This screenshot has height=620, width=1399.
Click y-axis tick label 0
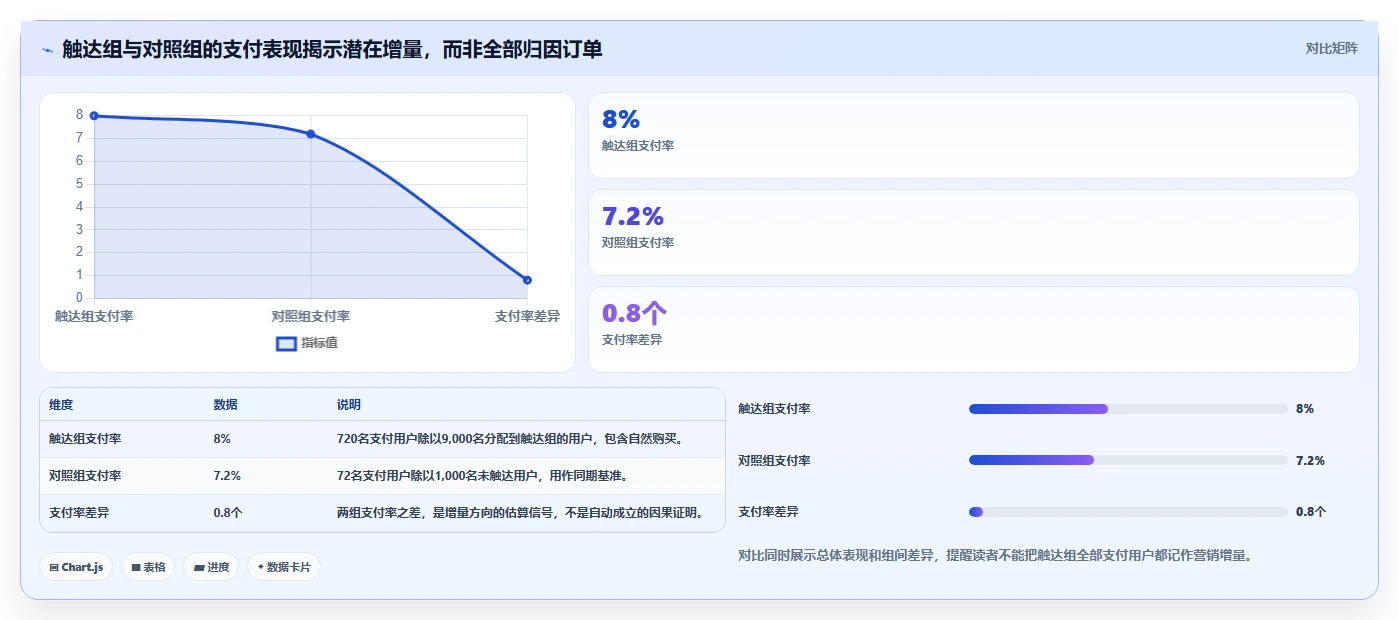79,298
